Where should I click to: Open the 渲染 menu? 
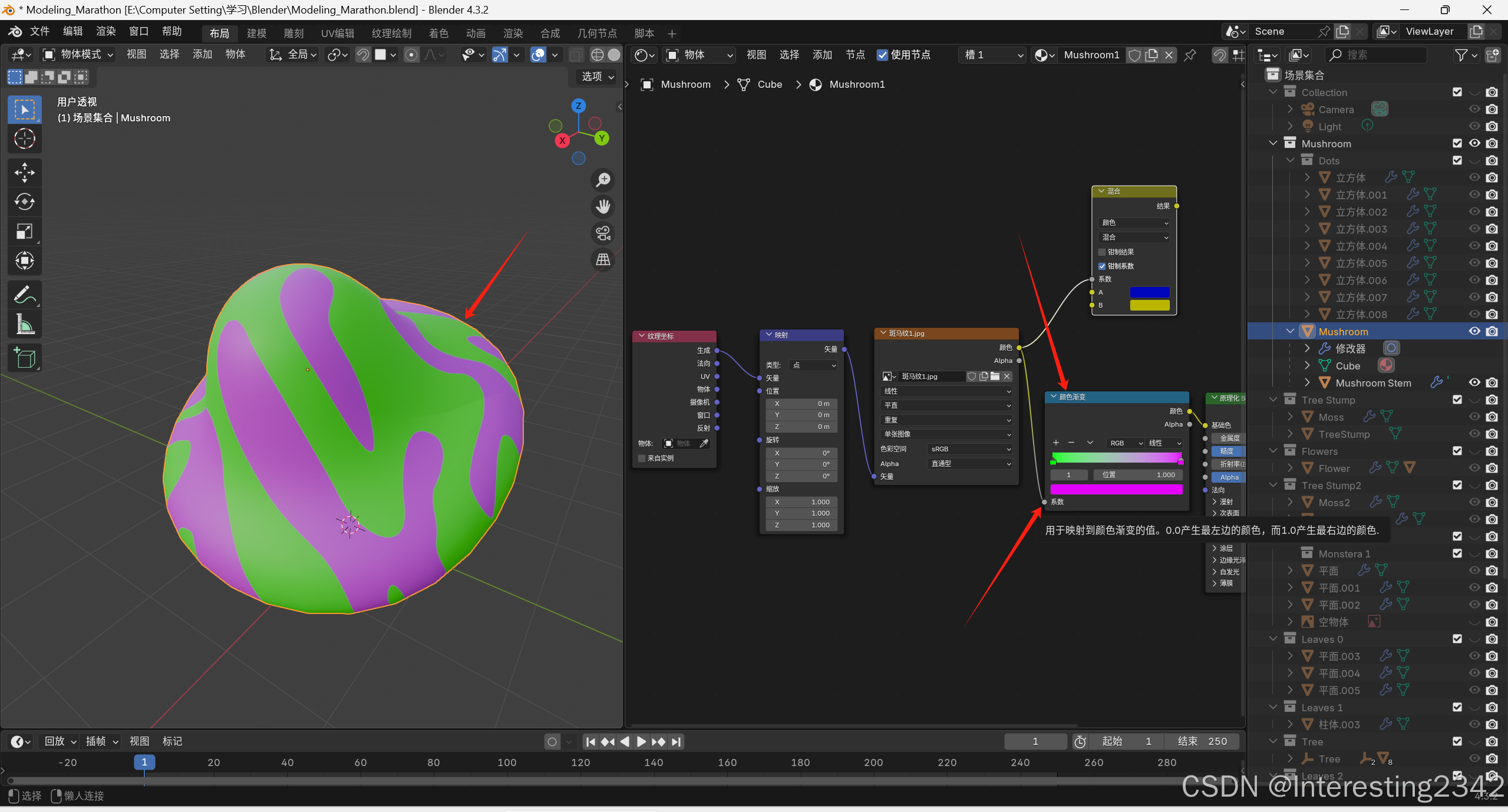tap(106, 31)
